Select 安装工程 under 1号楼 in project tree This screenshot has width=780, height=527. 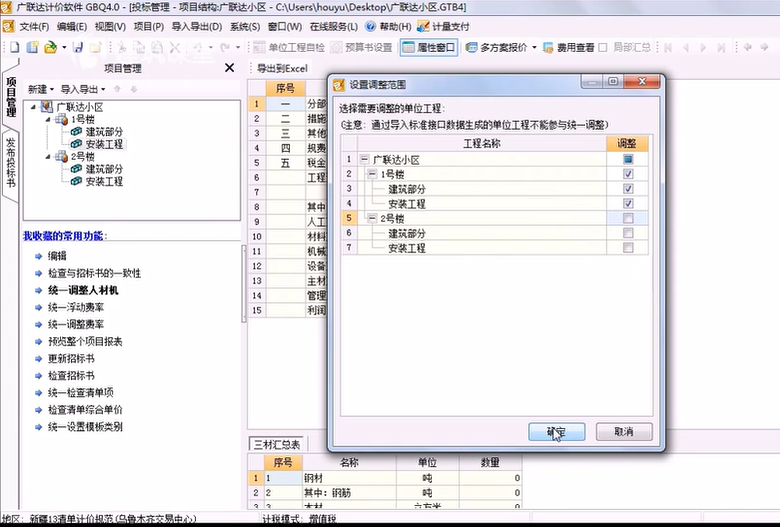click(104, 144)
